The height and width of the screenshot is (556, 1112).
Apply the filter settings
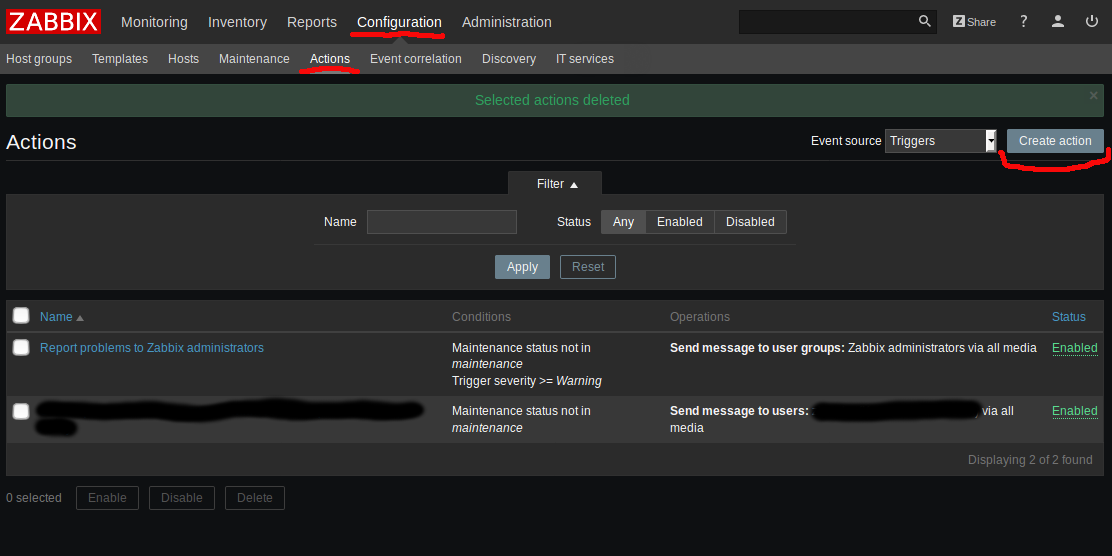[x=522, y=267]
